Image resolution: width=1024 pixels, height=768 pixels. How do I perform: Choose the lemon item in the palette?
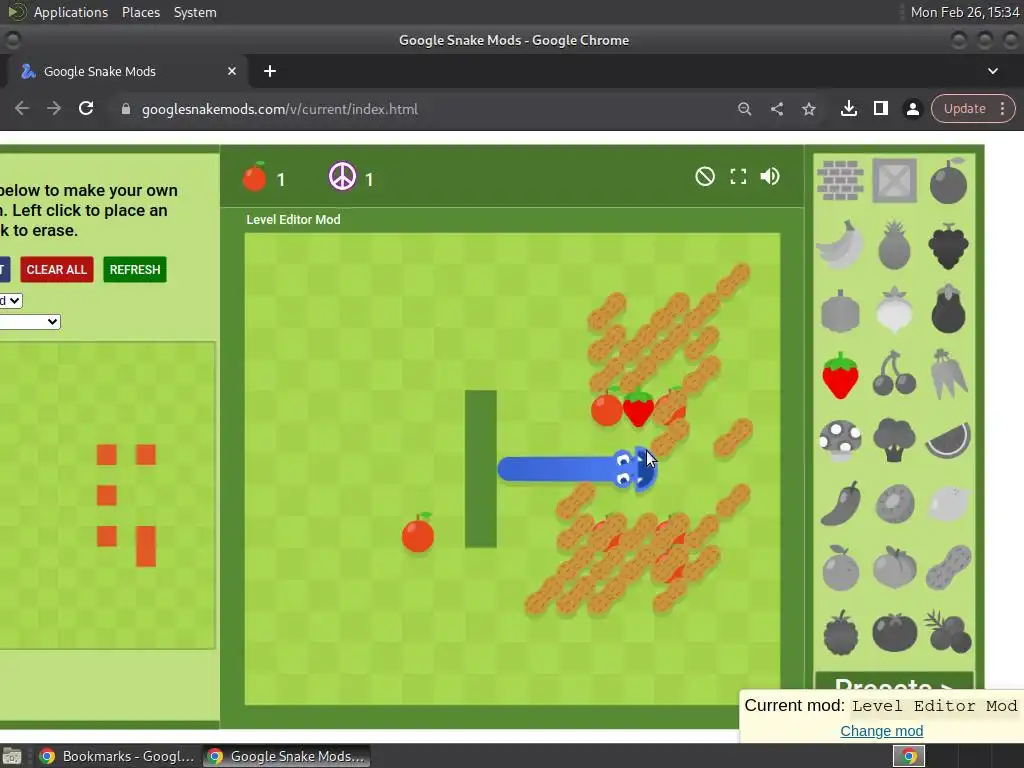[x=948, y=504]
